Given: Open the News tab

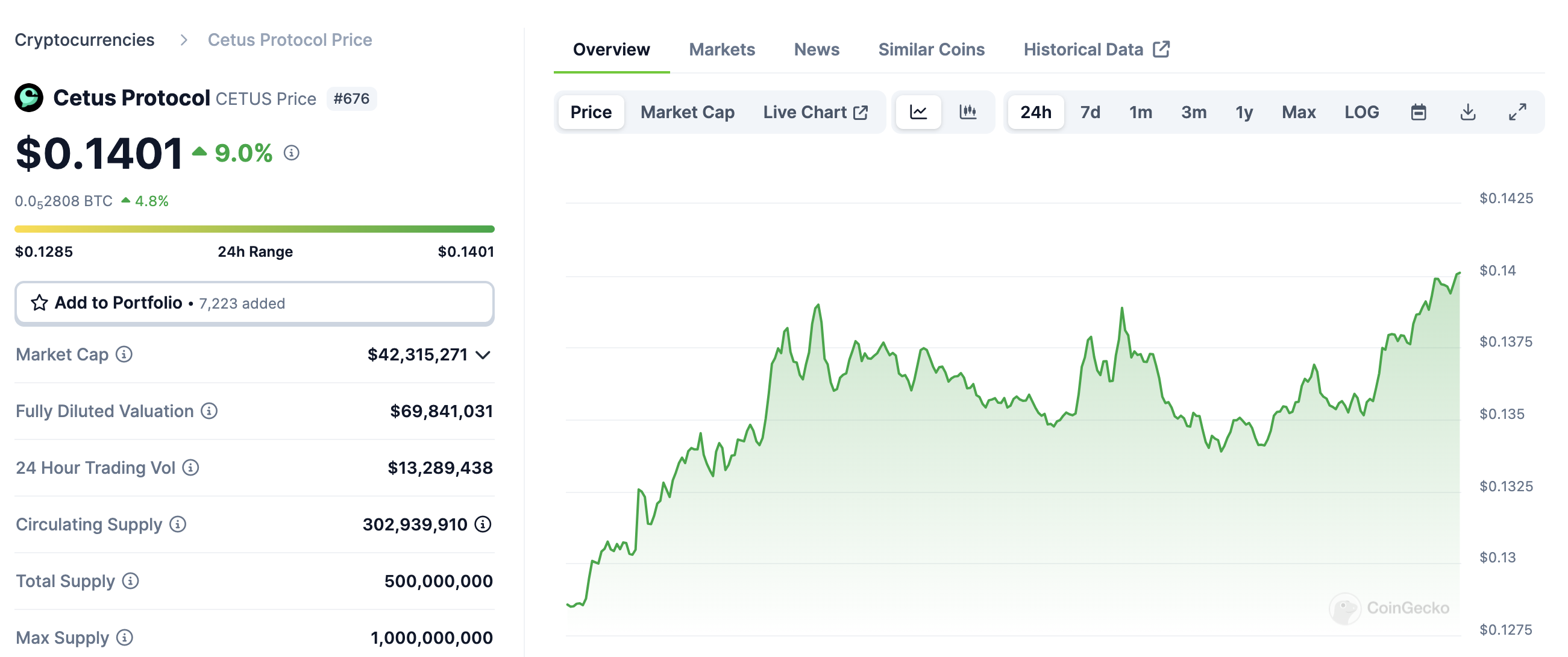Looking at the screenshot, I should [817, 49].
